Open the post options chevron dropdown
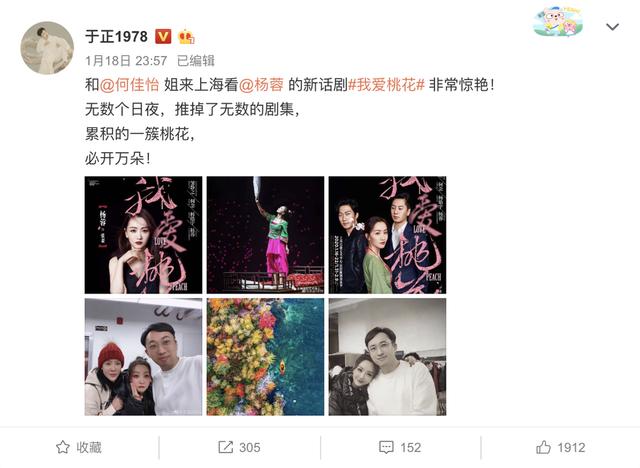 coord(612,27)
